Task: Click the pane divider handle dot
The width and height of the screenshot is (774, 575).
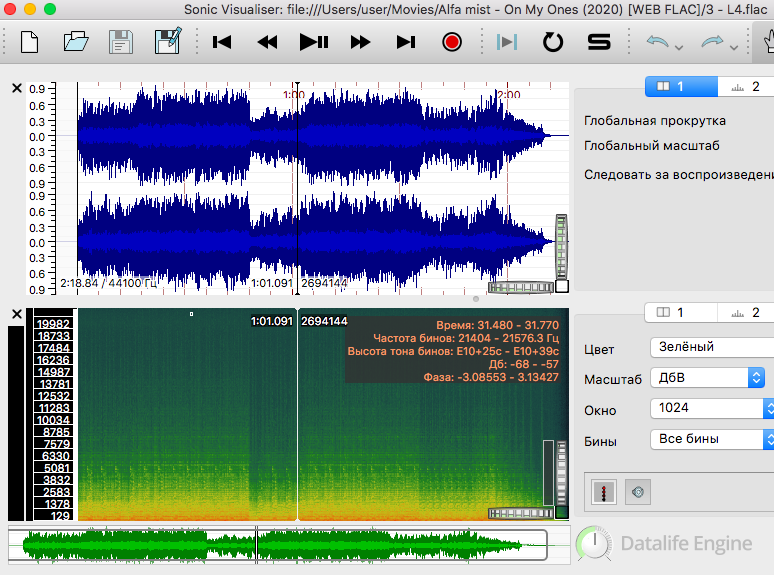Action: click(x=476, y=299)
